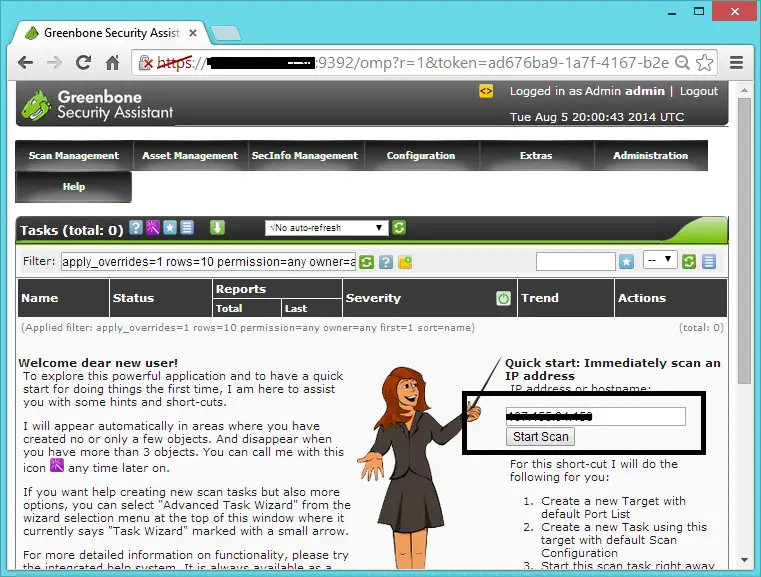Click the 'Applied filter' summary text
This screenshot has height=577, width=761.
click(x=248, y=328)
